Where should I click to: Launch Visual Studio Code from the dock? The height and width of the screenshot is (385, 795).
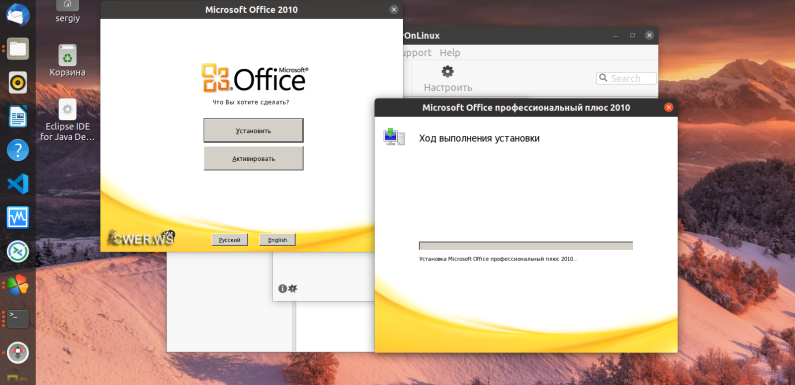click(x=18, y=184)
